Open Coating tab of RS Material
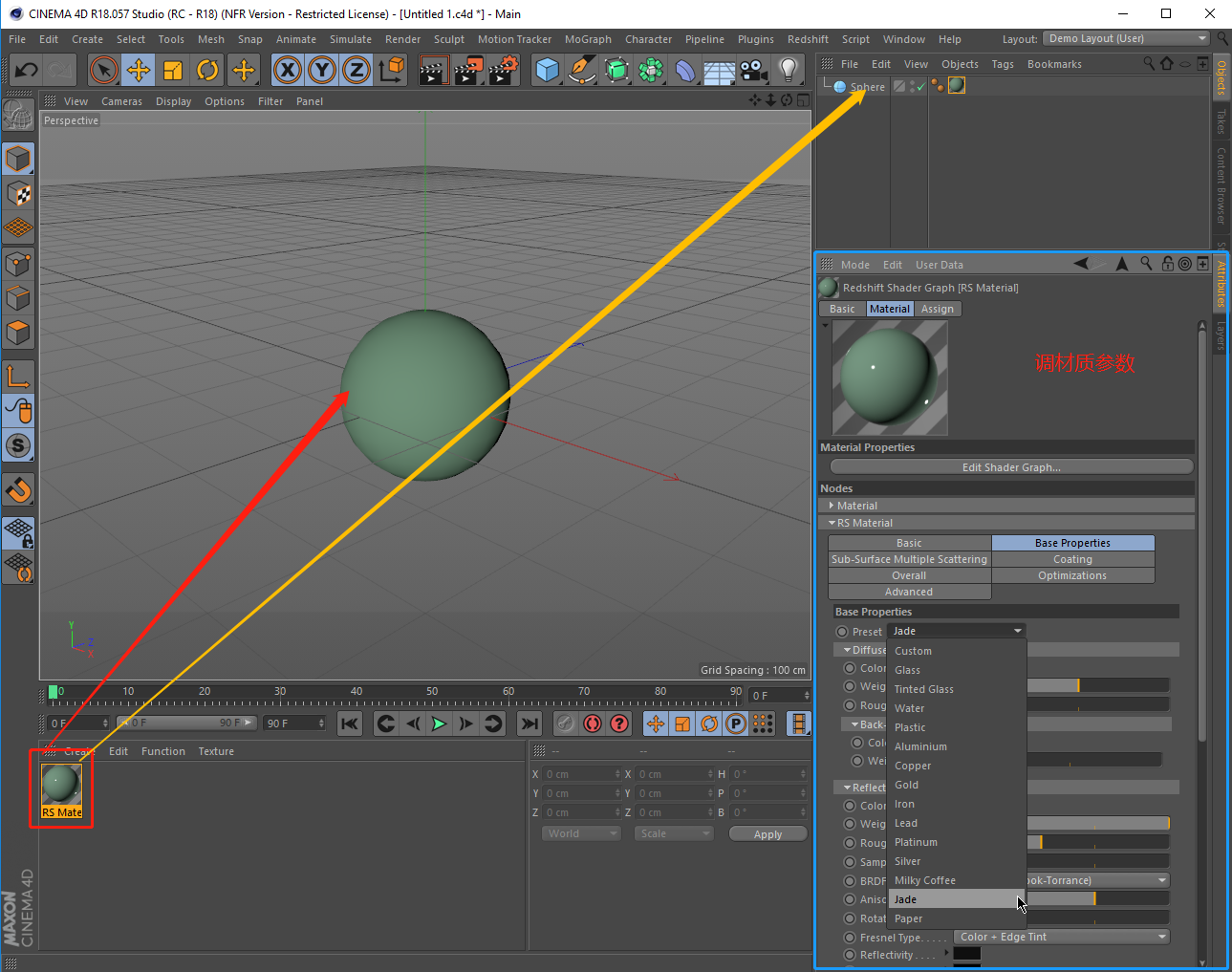 tap(1072, 559)
